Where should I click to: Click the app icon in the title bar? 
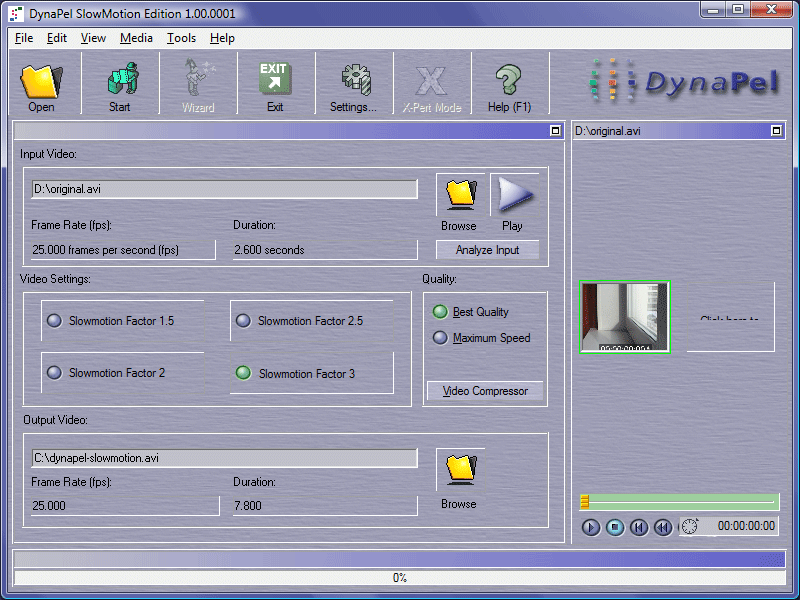pos(17,13)
